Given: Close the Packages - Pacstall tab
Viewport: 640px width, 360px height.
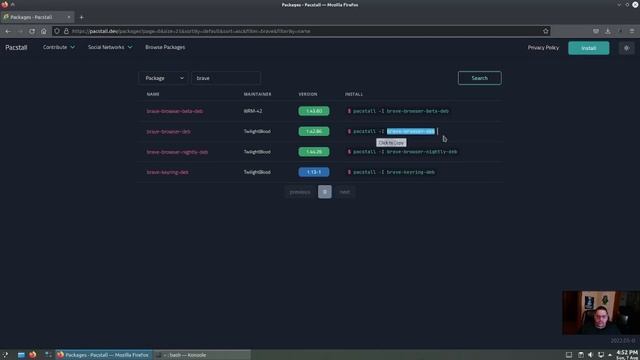Looking at the screenshot, I should point(69,17).
